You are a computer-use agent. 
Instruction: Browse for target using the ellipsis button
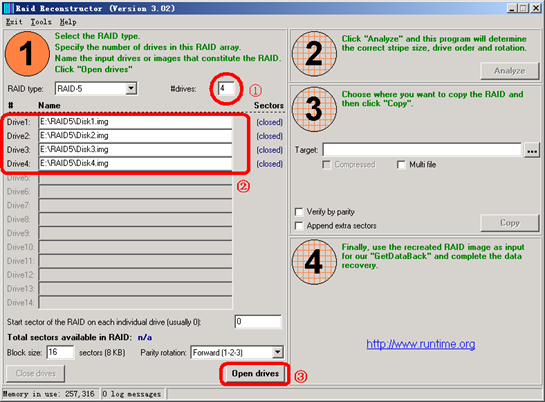tap(532, 150)
